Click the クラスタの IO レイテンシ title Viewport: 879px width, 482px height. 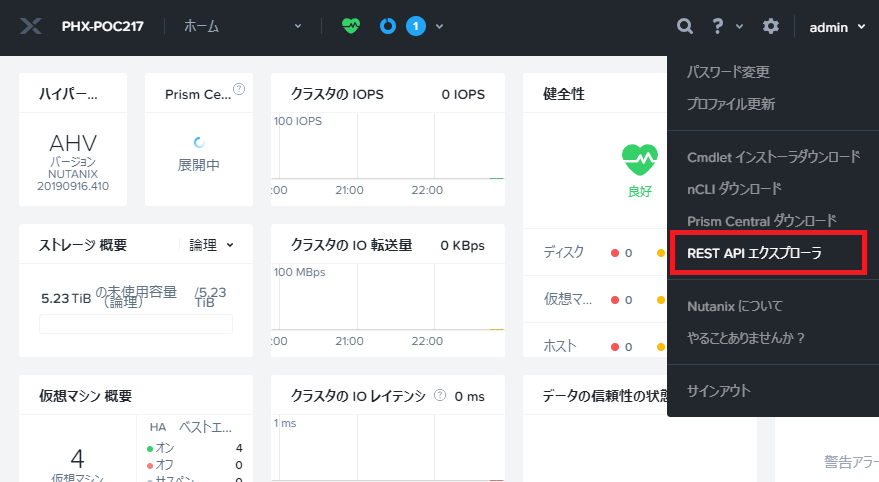358,396
